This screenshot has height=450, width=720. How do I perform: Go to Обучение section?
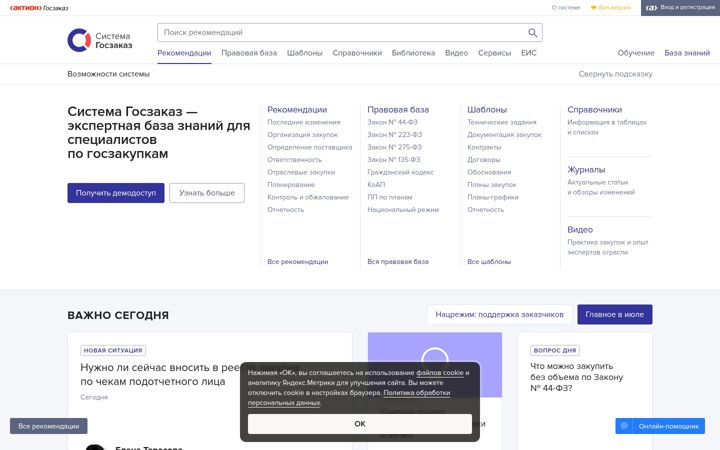pyautogui.click(x=636, y=53)
